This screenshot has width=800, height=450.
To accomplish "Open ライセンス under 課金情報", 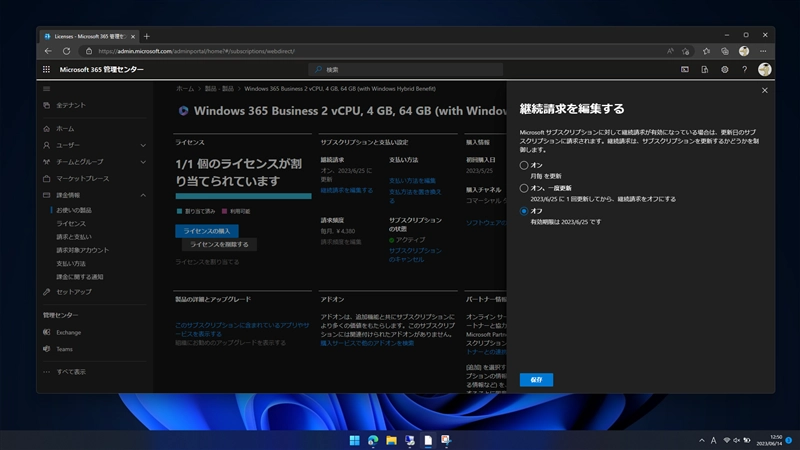I will click(x=71, y=223).
